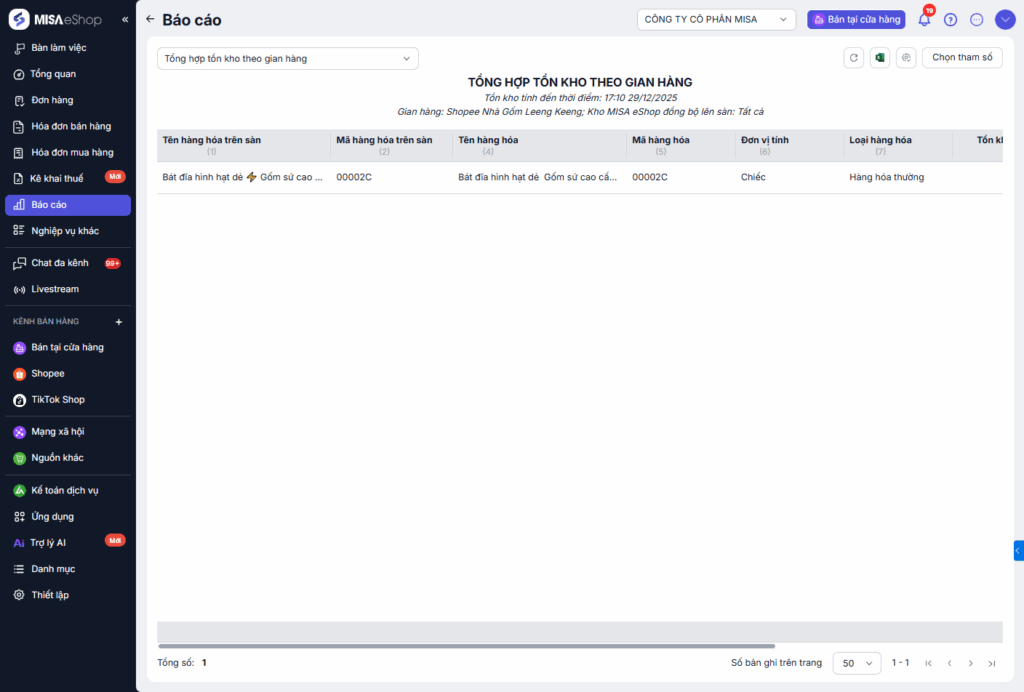Go back using the arrow beside Báo cáo
This screenshot has width=1024, height=692.
tap(150, 20)
